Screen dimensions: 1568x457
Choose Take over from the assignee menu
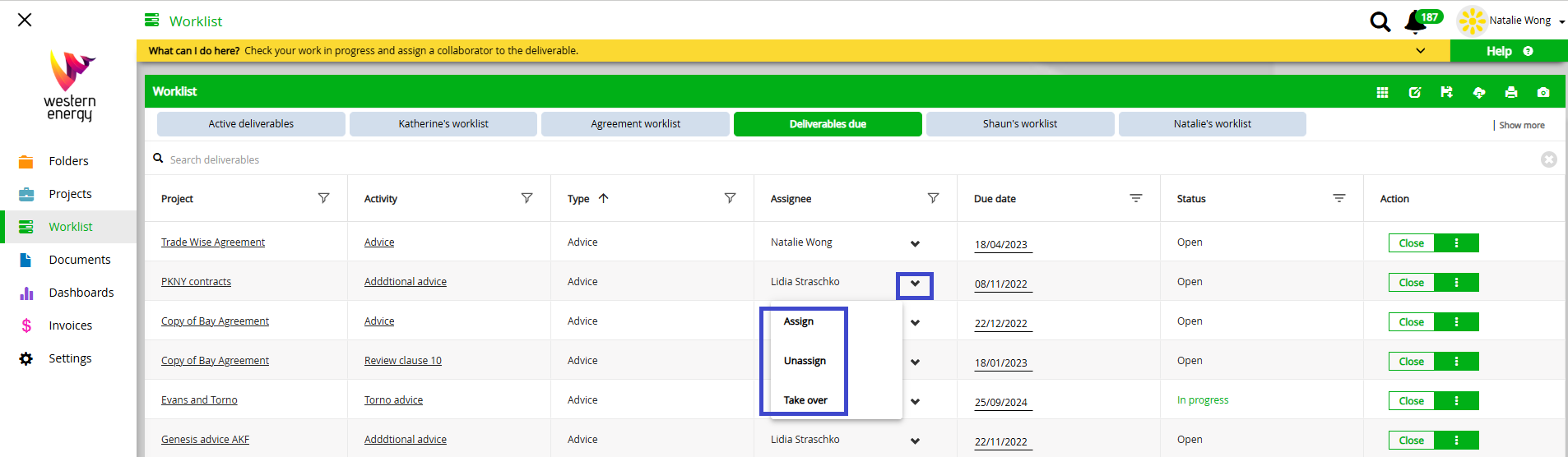[x=805, y=400]
